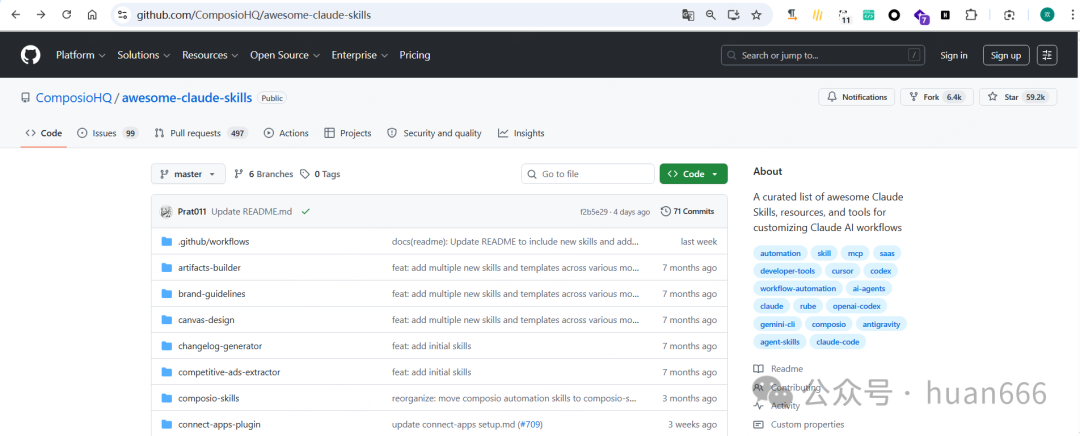This screenshot has width=1080, height=436.
Task: Open the mcp topic tag
Action: tap(855, 253)
